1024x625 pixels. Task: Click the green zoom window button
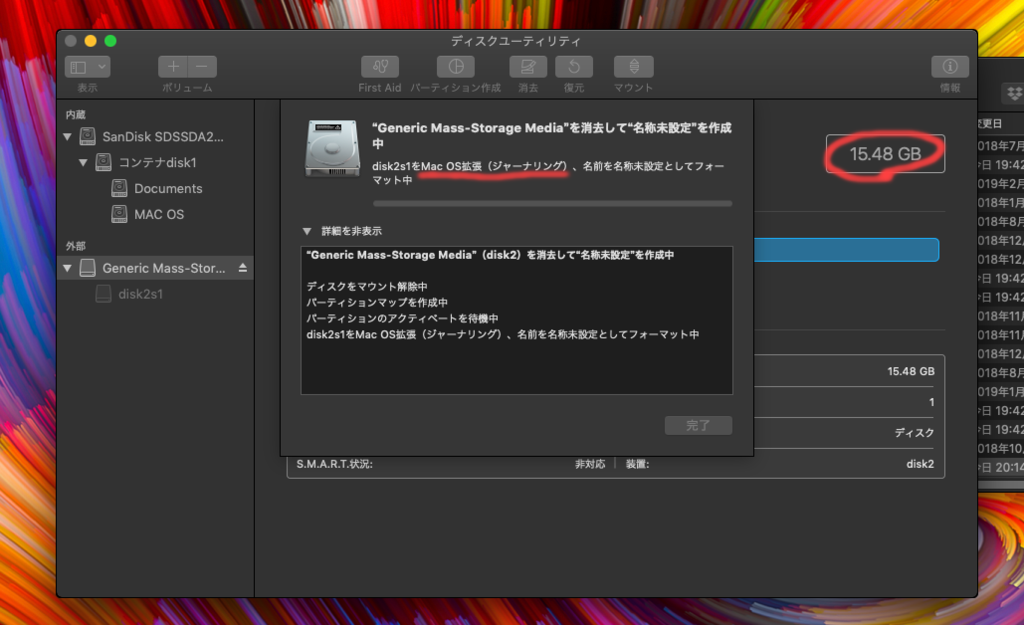tap(110, 41)
